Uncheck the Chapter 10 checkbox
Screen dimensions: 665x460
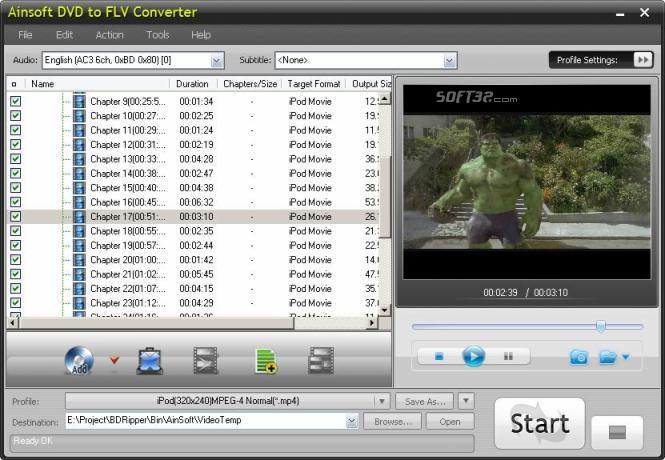click(x=16, y=116)
